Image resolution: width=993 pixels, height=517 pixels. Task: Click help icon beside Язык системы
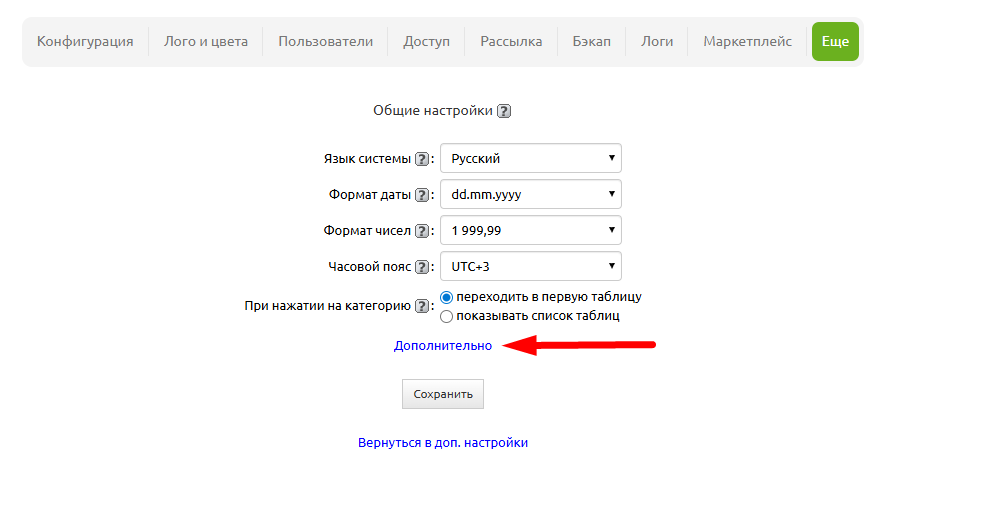[423, 159]
